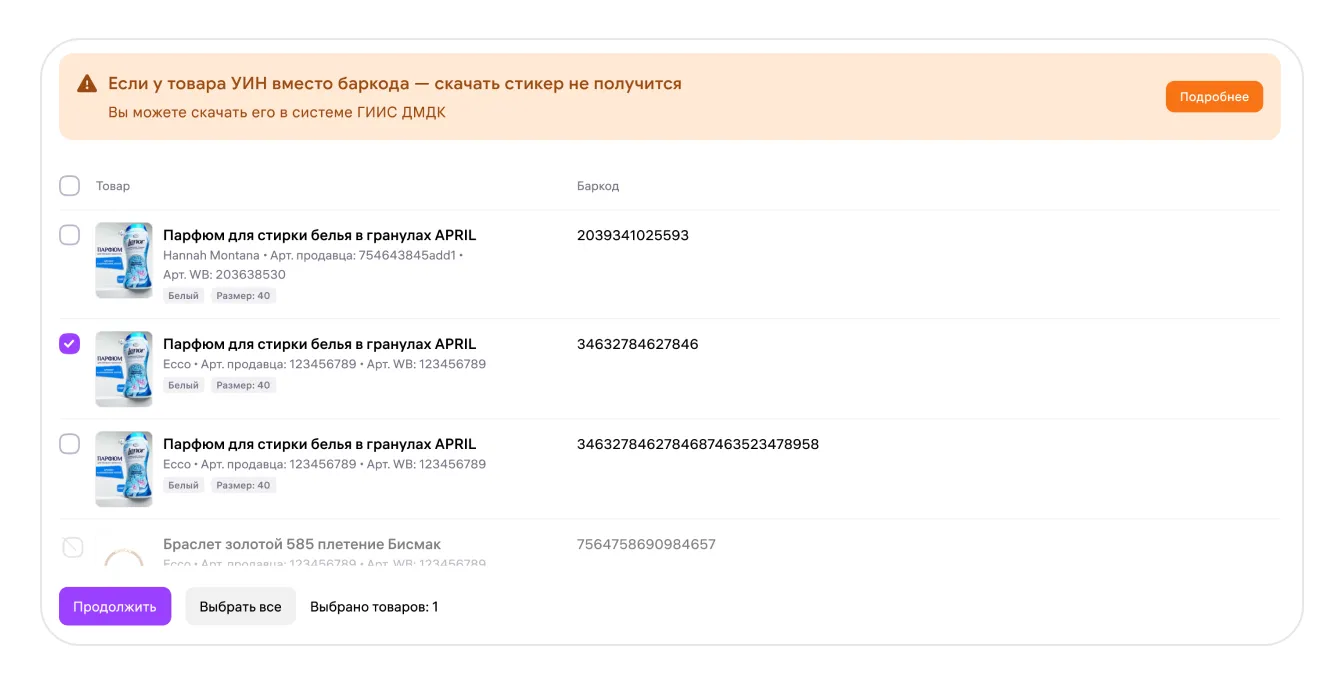Image resolution: width=1344 pixels, height=684 pixels.
Task: Toggle the select-all checkbox beside Товар header
Action: click(69, 186)
